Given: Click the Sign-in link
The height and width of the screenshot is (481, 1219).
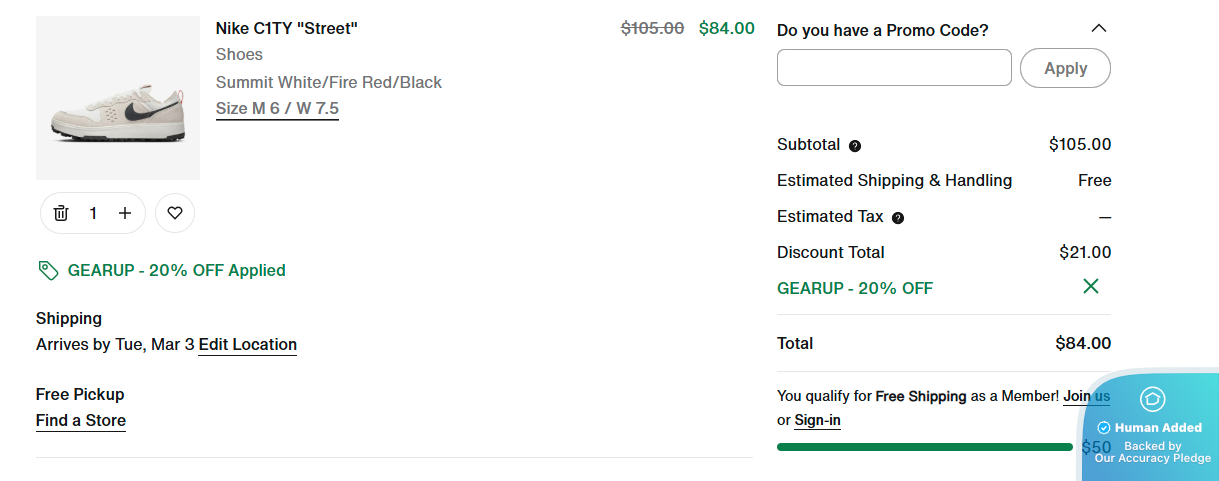Looking at the screenshot, I should click(817, 420).
